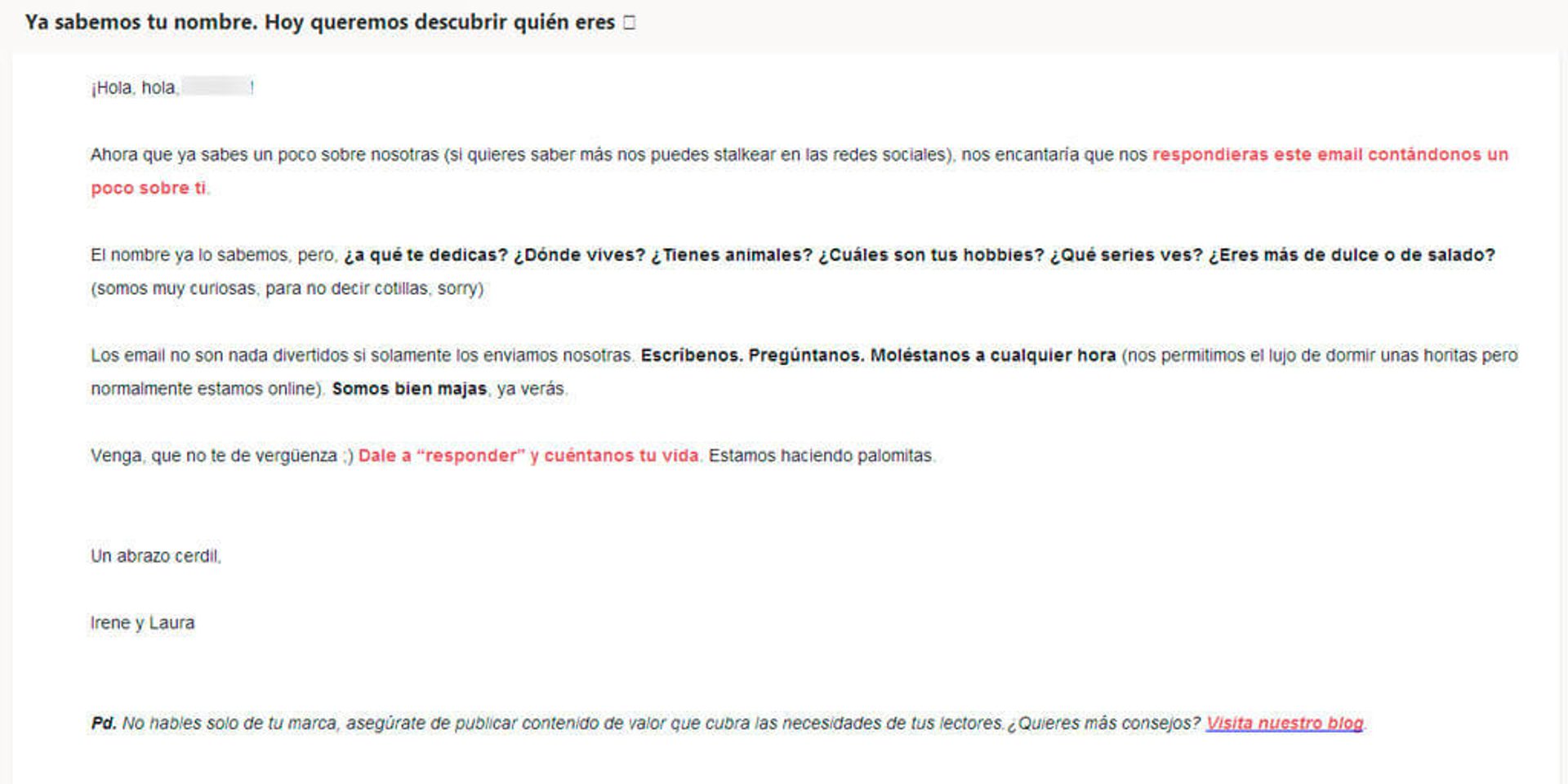Click the bold phrase "Somos bien majas"
The width and height of the screenshot is (1568, 784).
(x=409, y=390)
